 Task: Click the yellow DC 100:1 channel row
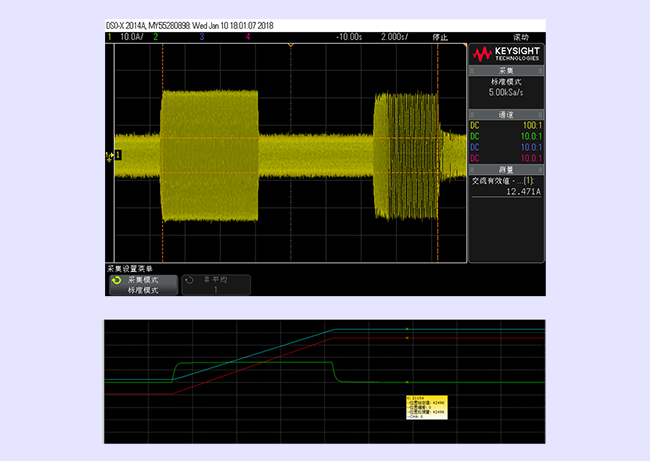[506, 126]
